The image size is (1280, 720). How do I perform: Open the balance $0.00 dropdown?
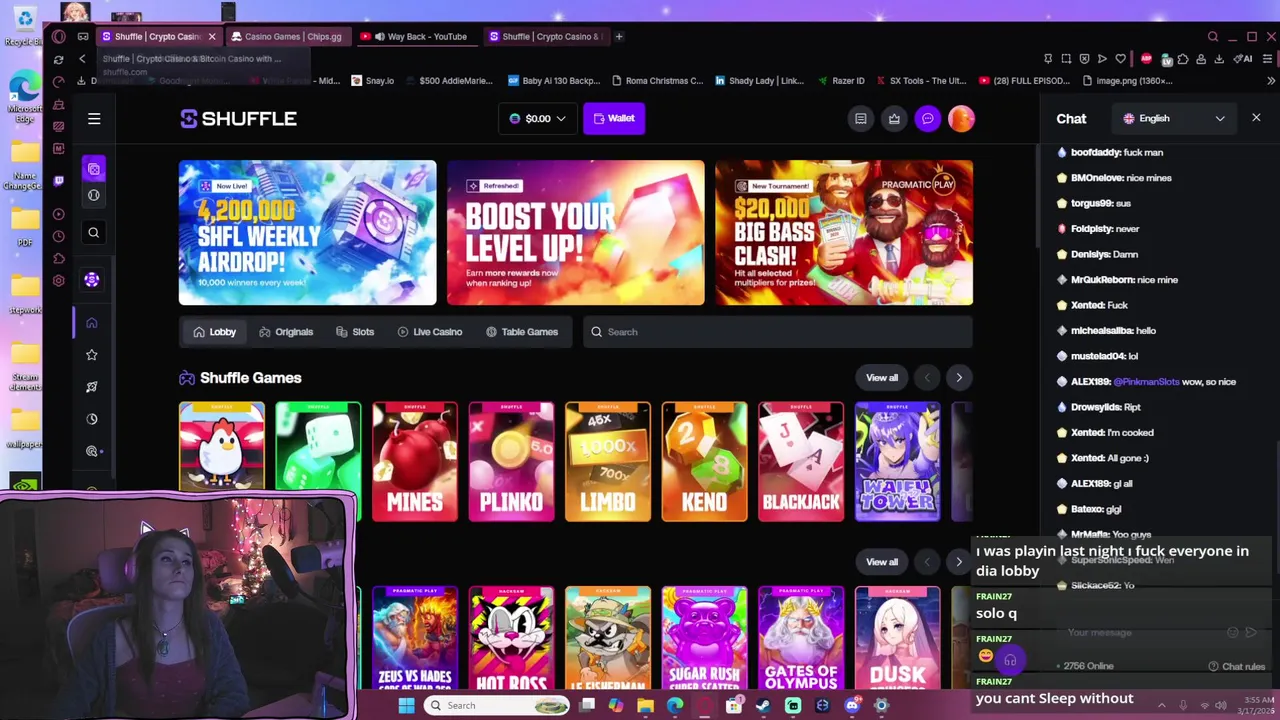(538, 118)
